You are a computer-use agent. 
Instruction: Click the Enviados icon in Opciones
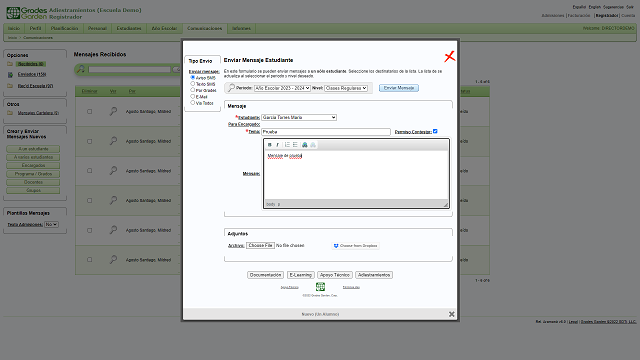point(10,75)
